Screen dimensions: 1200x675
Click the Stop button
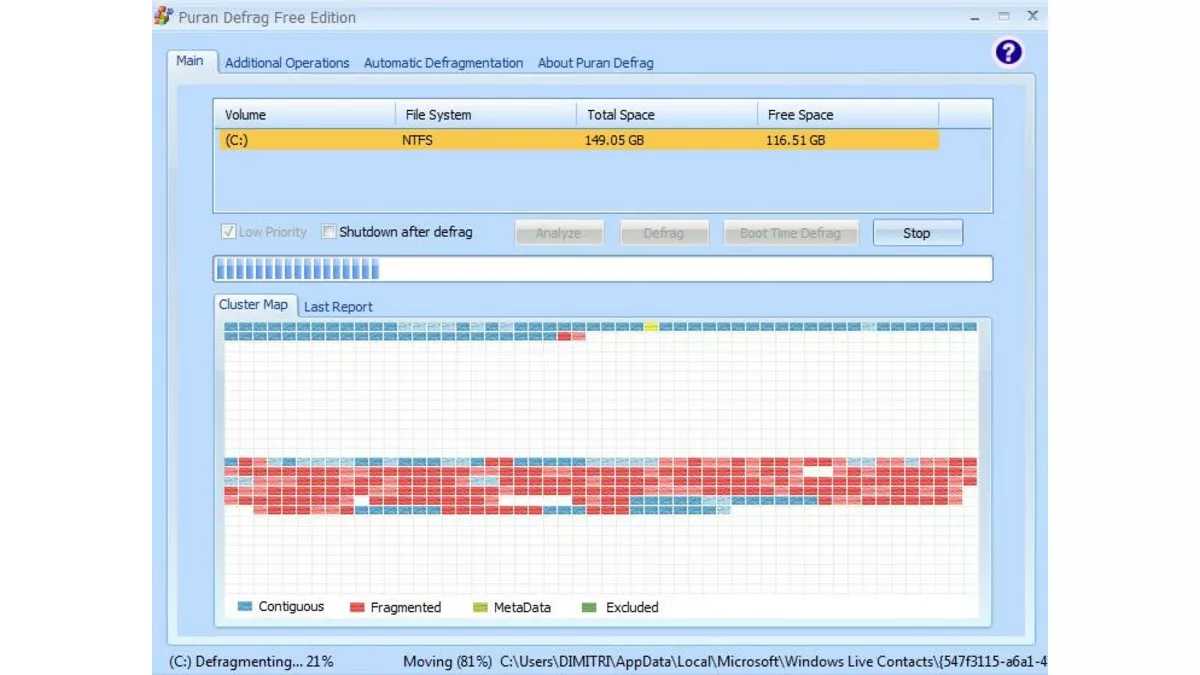point(917,232)
